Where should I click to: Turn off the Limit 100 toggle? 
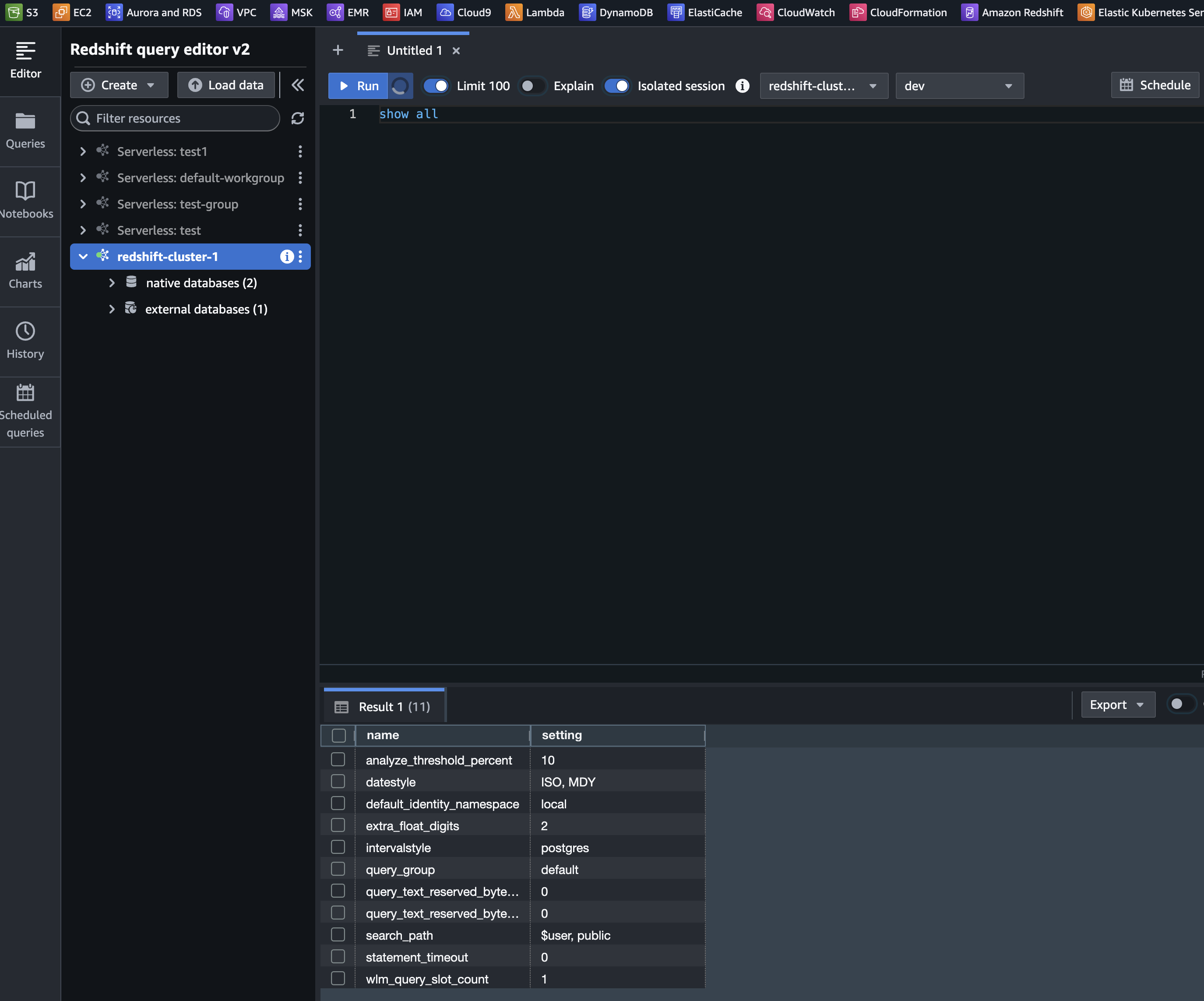click(436, 85)
